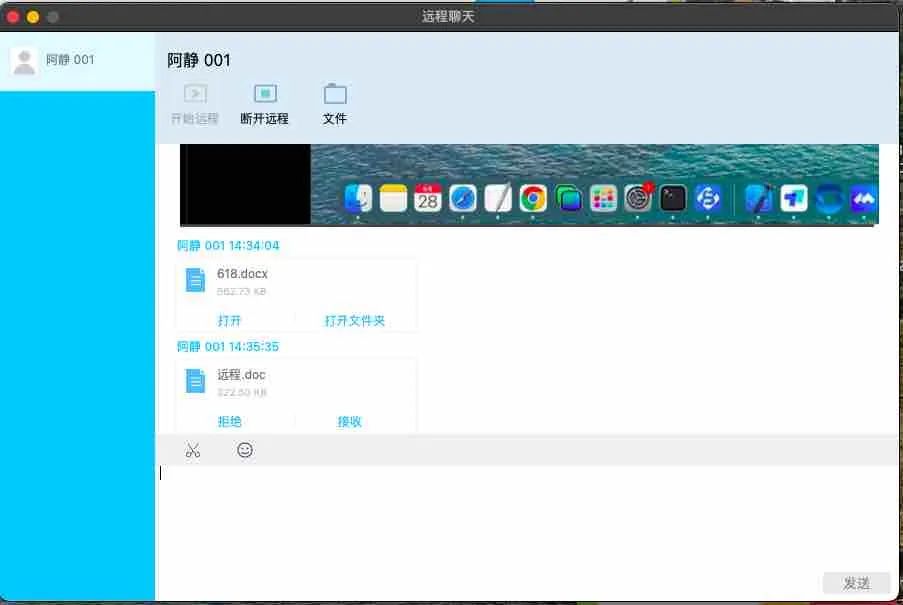903x605 pixels.
Task: Select the 阿静 001 contact in sidebar
Action: [77, 61]
